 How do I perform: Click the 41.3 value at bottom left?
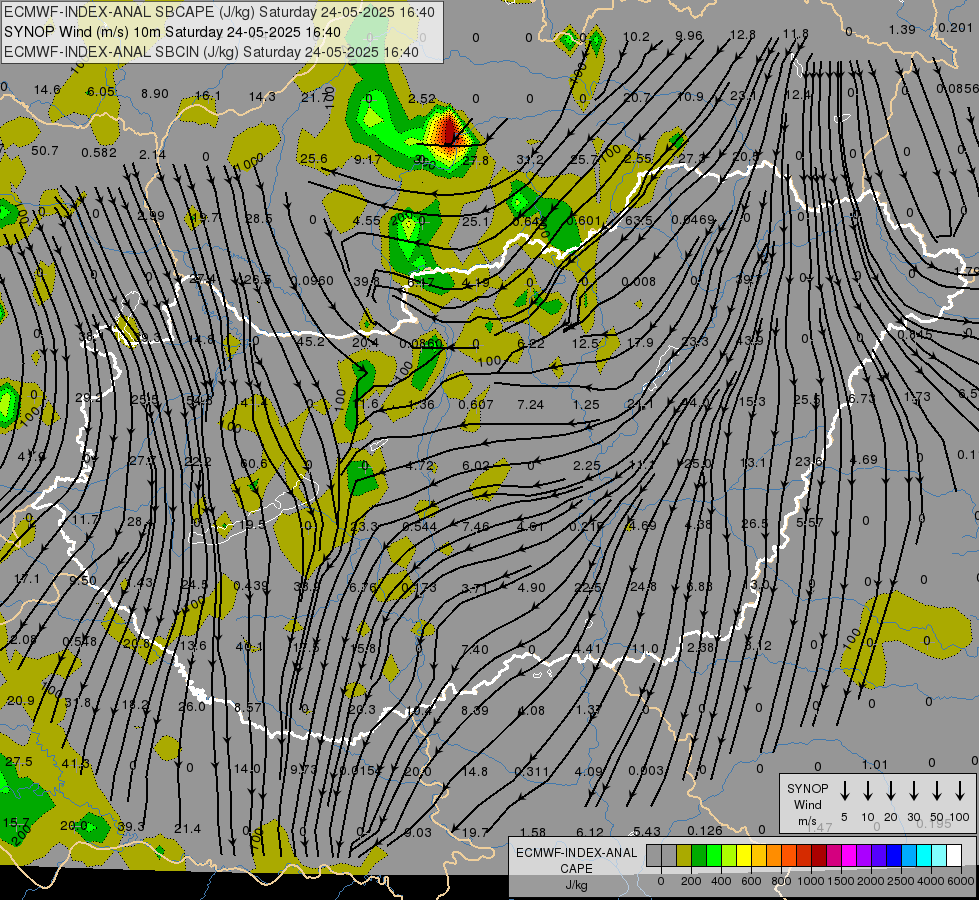click(75, 763)
